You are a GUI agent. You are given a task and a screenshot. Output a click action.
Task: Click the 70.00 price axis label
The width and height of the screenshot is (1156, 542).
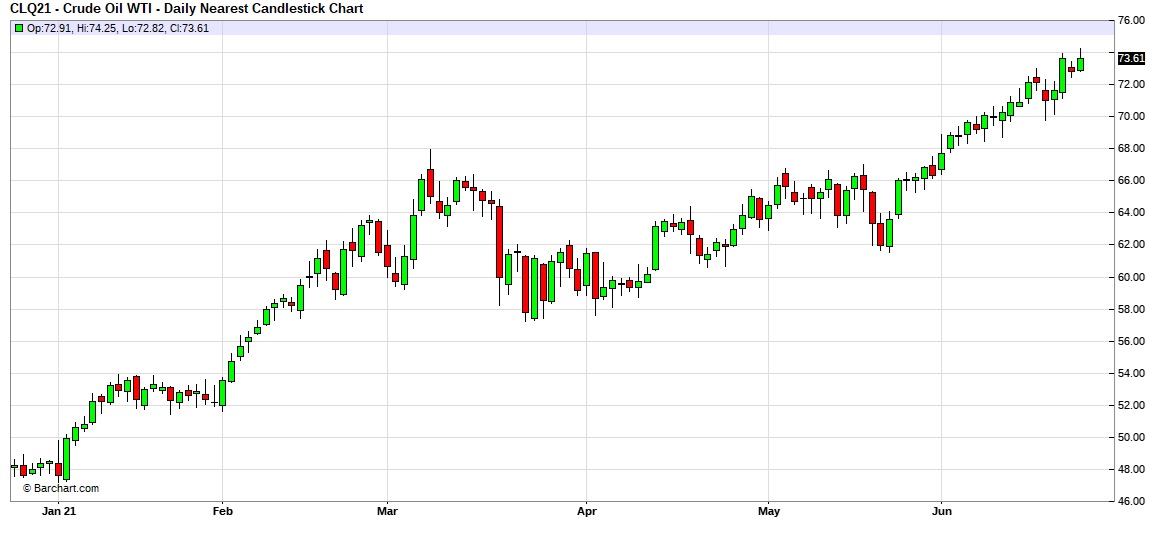[1132, 117]
